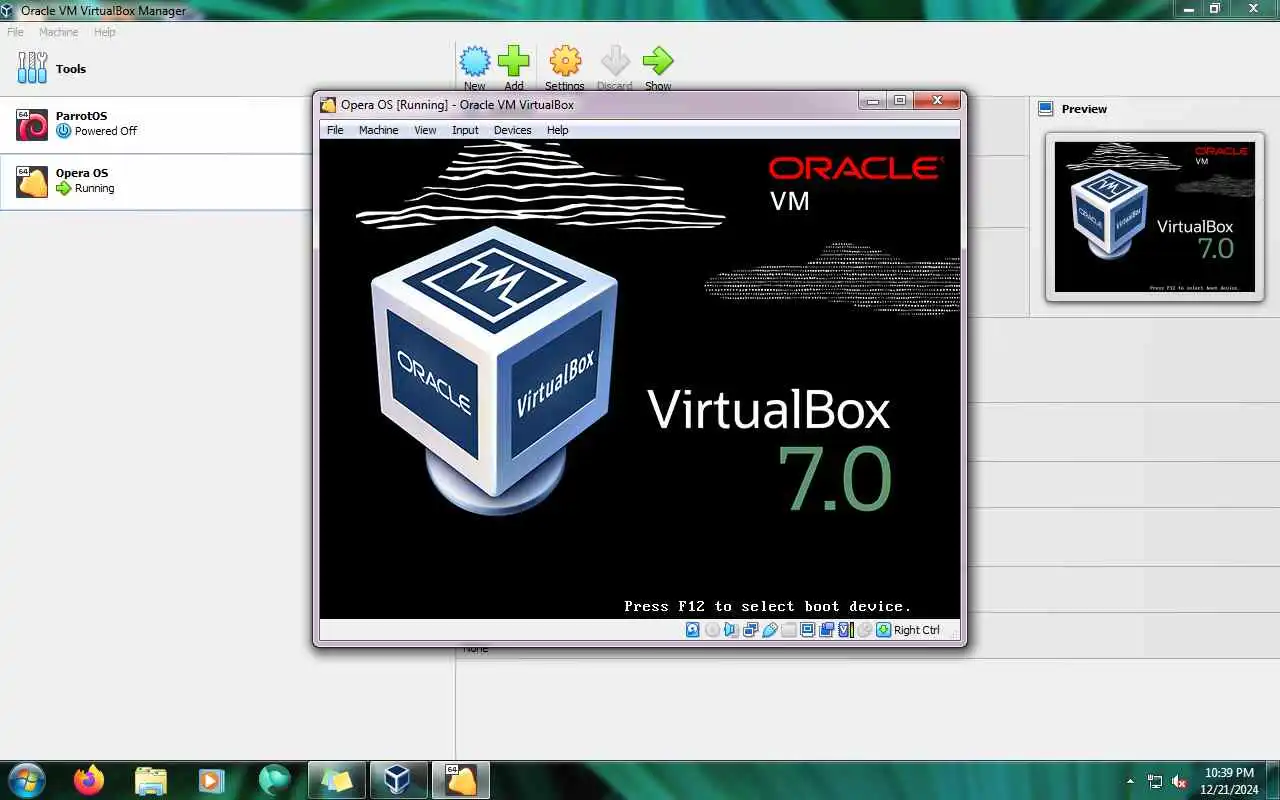Click the volume icon in system tray
1280x800 pixels.
pyautogui.click(x=1180, y=781)
